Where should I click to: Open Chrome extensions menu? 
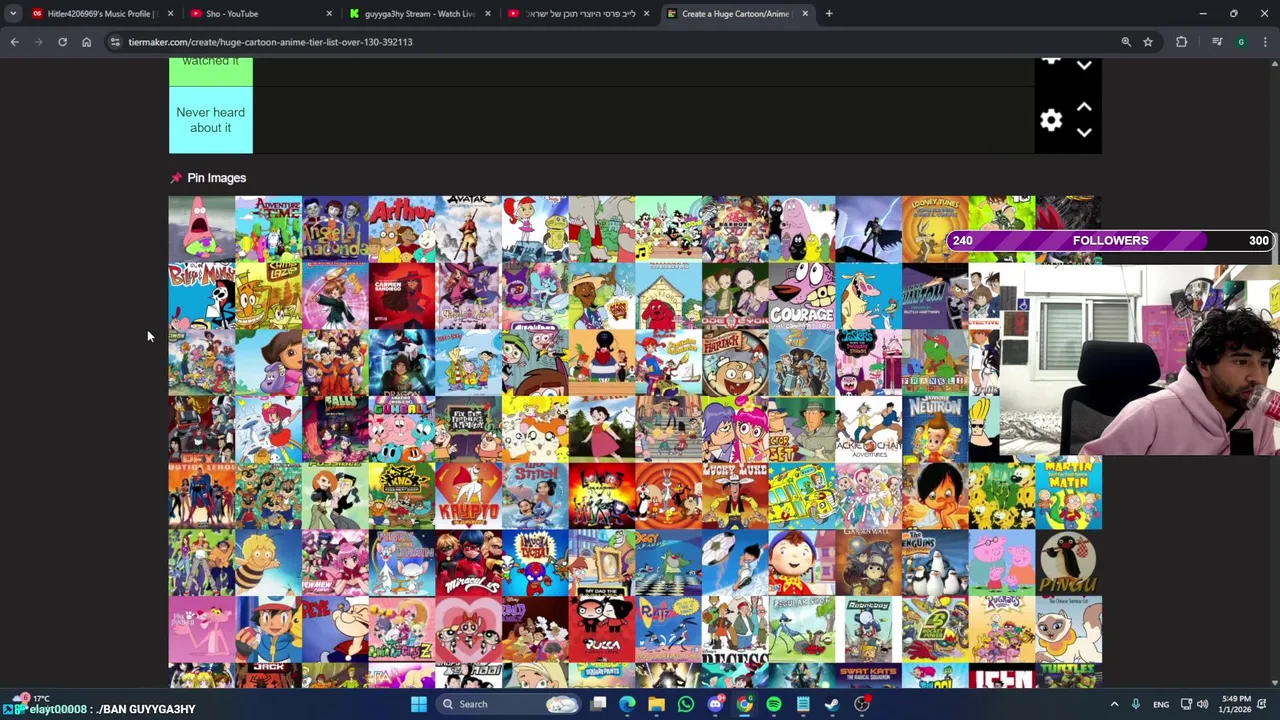(1182, 42)
